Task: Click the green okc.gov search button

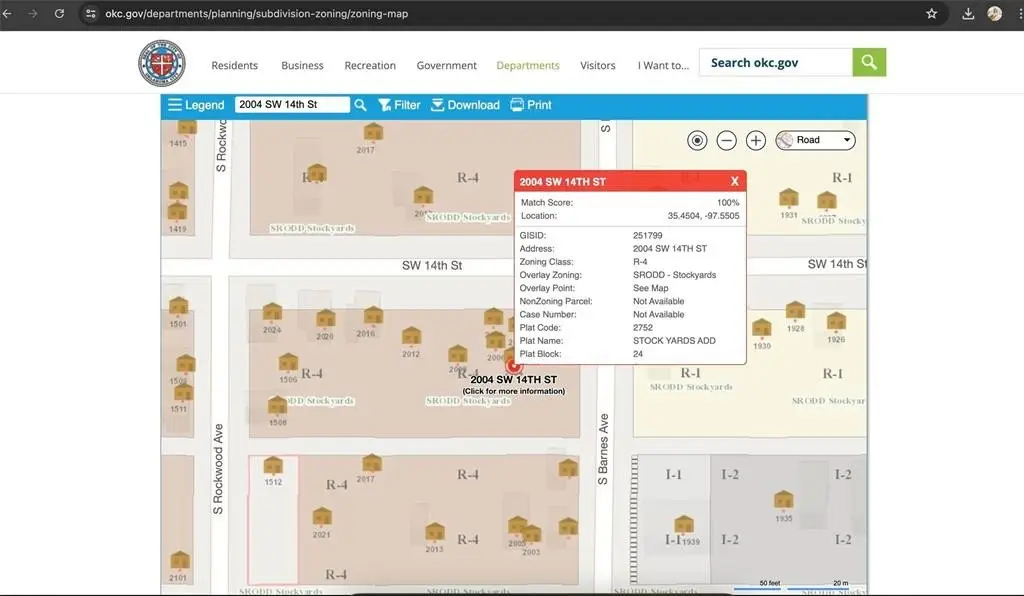Action: pyautogui.click(x=869, y=62)
